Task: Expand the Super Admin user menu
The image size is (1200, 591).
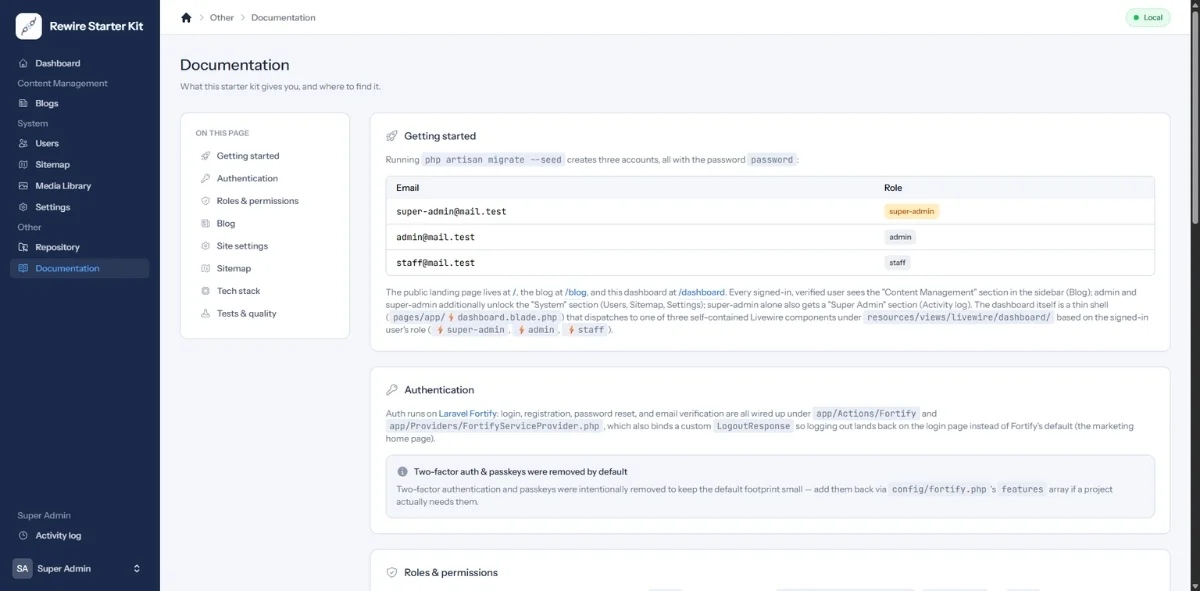Action: click(80, 568)
